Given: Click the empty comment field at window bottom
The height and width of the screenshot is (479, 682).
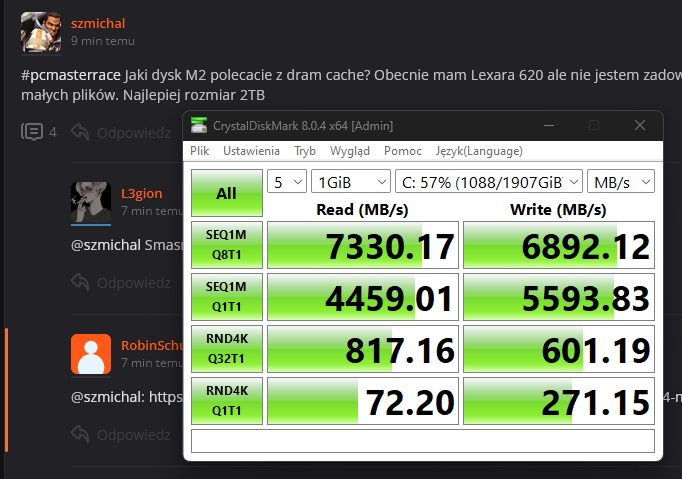Looking at the screenshot, I should (x=423, y=441).
